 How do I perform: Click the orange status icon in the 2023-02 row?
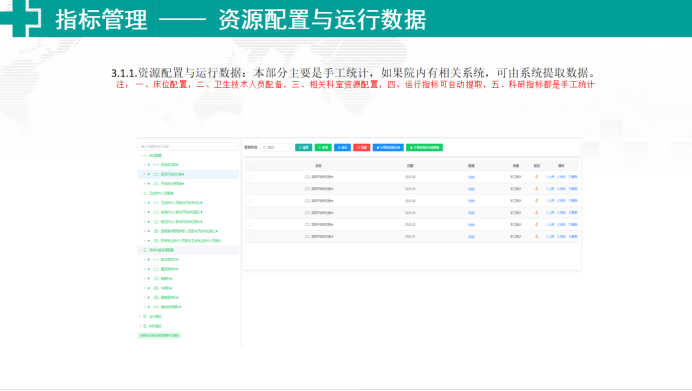tap(537, 225)
